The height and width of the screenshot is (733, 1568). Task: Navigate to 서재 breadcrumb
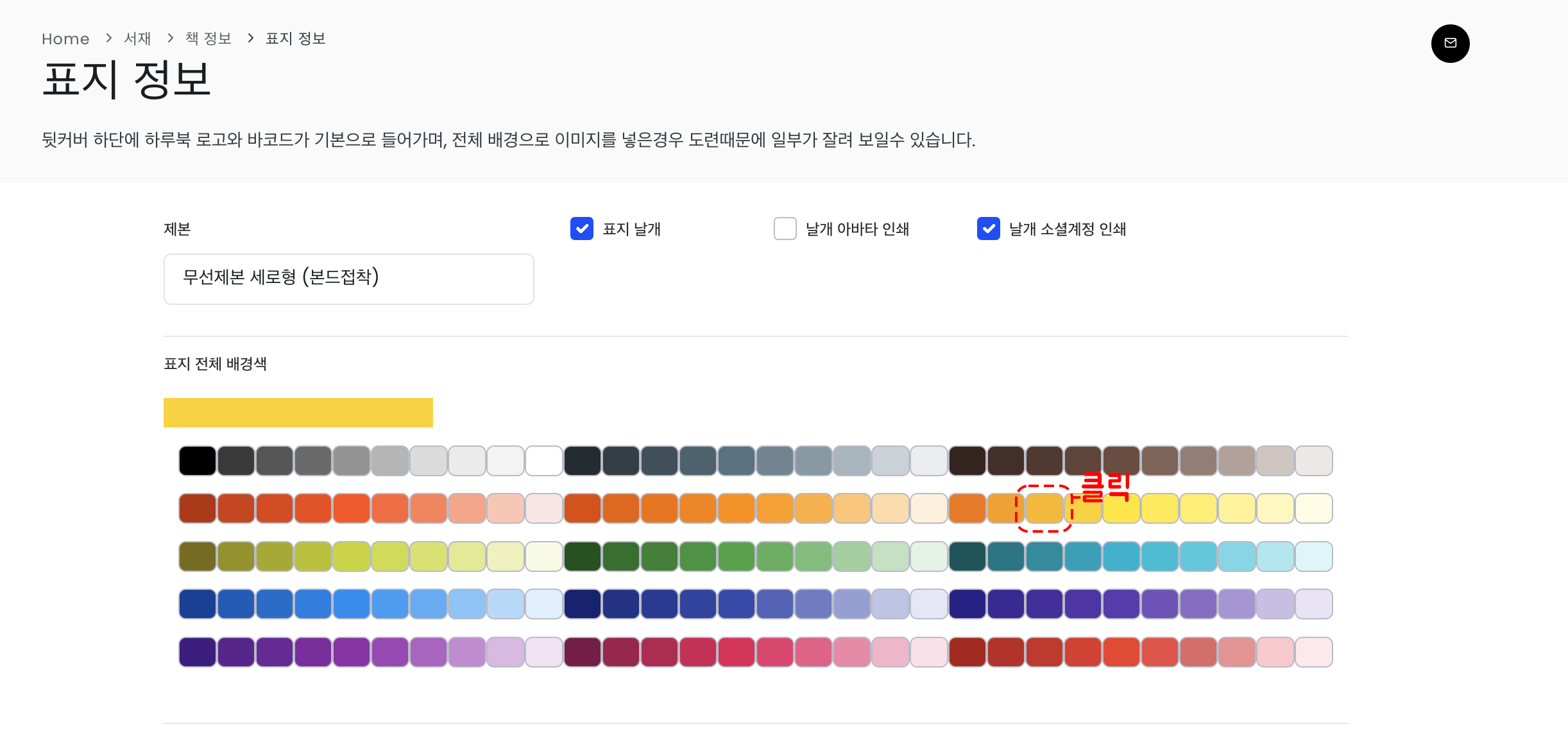(137, 39)
